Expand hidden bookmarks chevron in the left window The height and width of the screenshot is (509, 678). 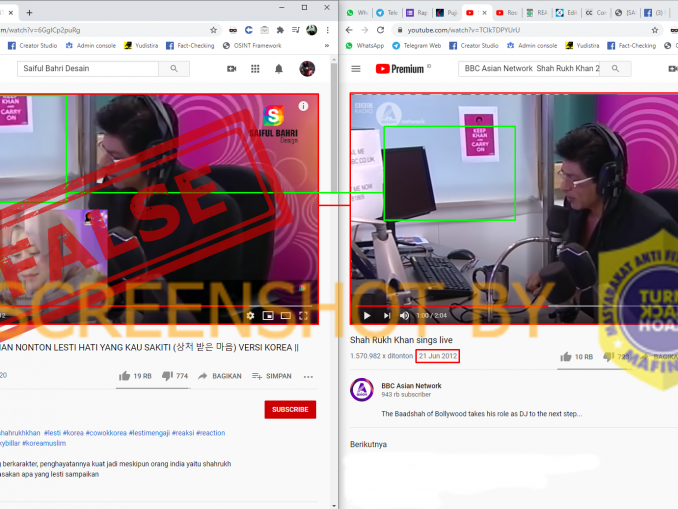pyautogui.click(x=327, y=45)
